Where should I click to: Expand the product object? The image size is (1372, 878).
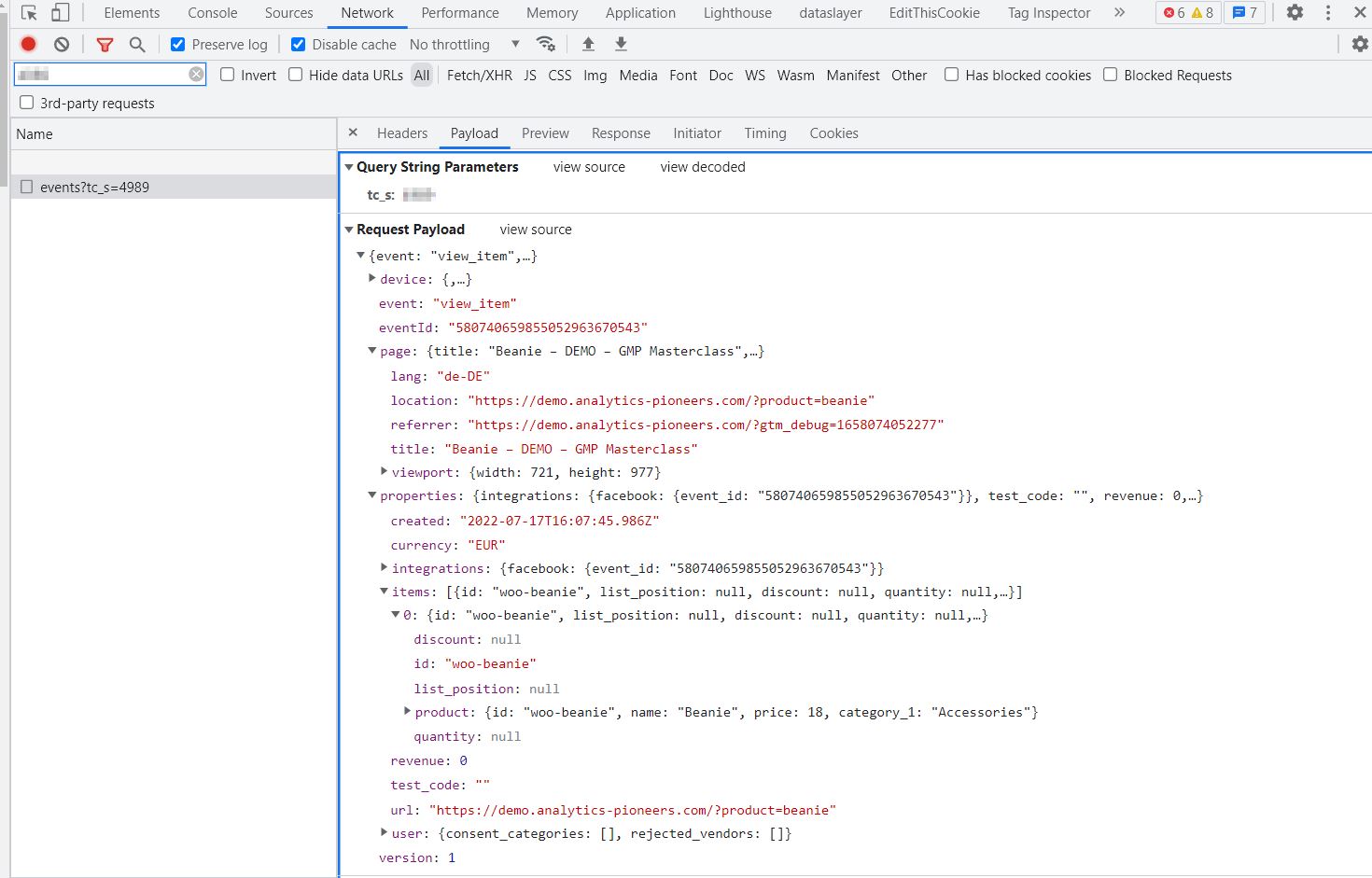tap(407, 711)
